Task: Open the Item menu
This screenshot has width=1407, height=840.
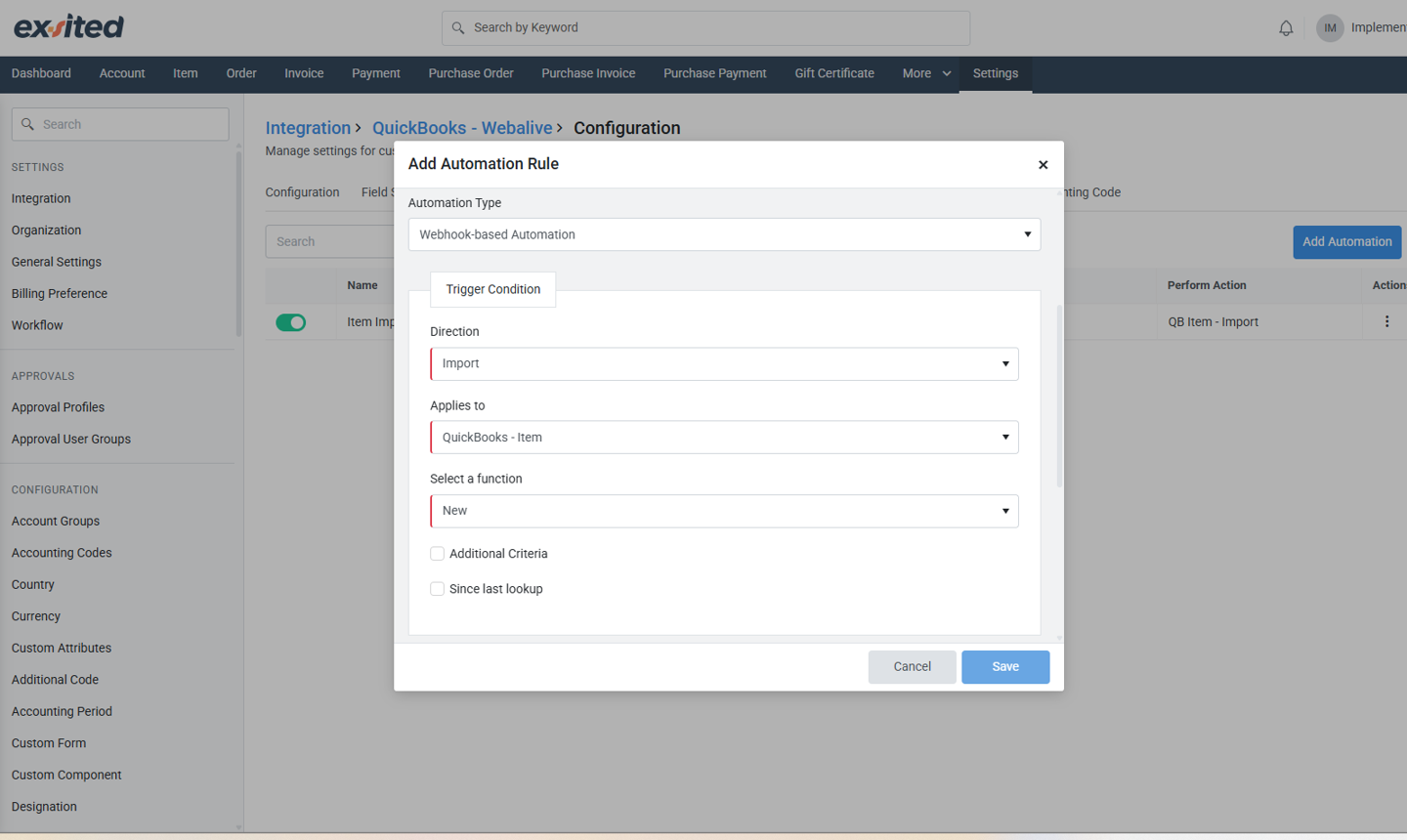Action: click(x=186, y=74)
